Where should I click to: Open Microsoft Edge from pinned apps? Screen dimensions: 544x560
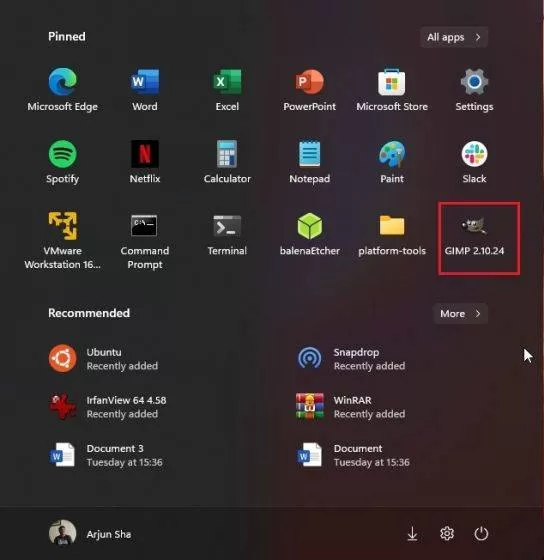pos(63,89)
